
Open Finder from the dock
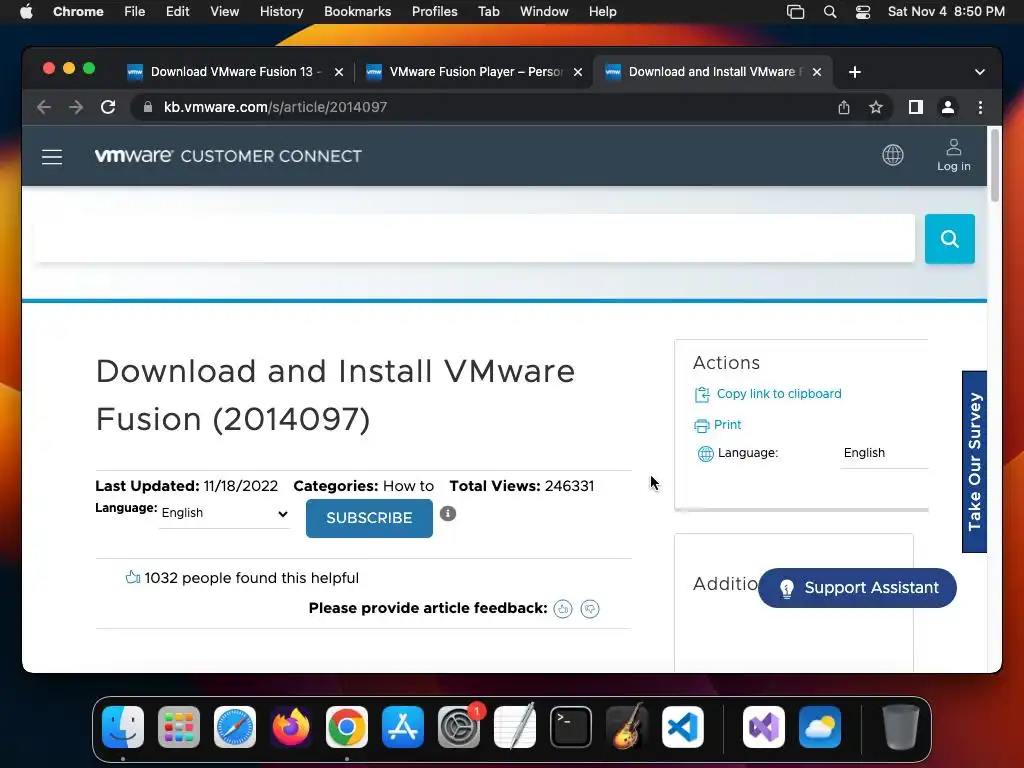point(123,727)
